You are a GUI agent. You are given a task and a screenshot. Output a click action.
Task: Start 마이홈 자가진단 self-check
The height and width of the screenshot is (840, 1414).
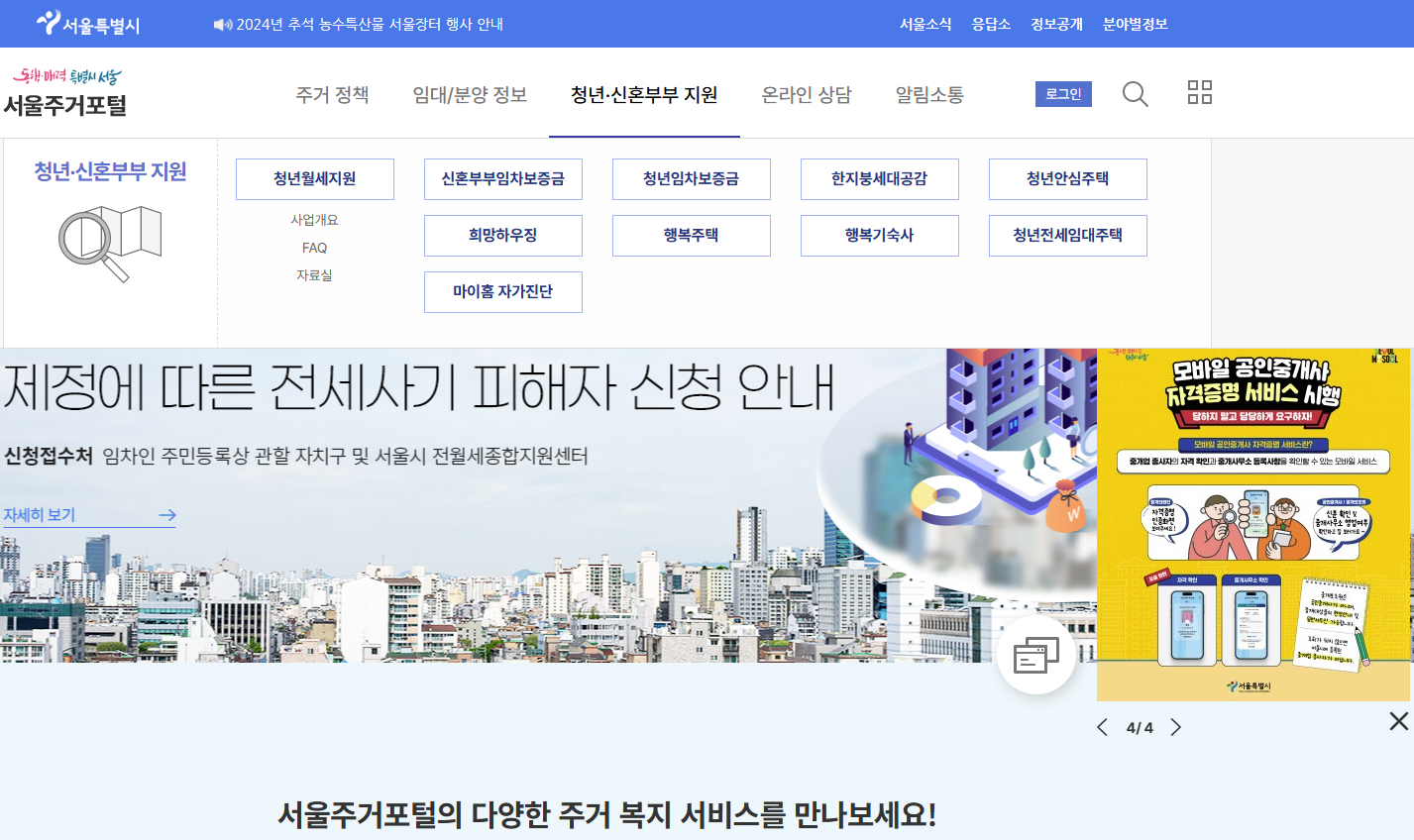pos(502,291)
